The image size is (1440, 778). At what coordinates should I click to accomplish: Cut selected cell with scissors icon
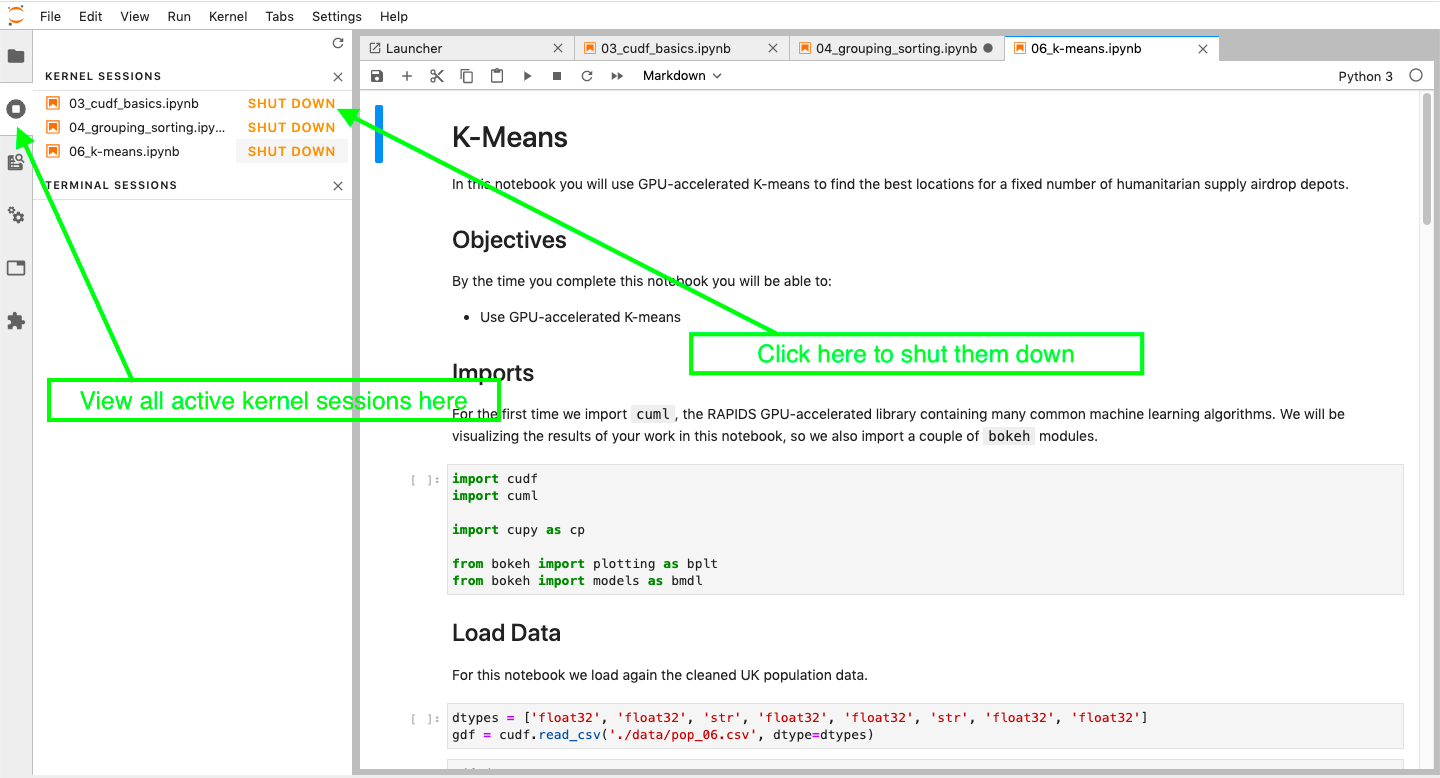pyautogui.click(x=437, y=76)
